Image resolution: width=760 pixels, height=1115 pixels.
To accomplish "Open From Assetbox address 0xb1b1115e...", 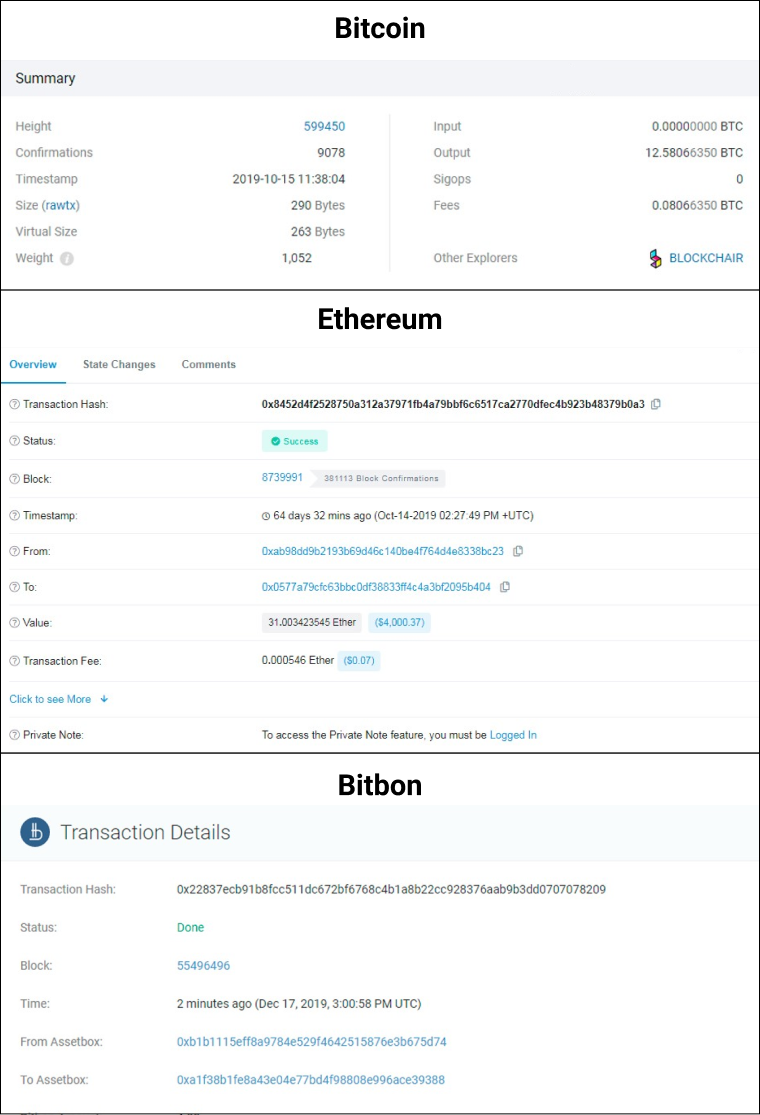I will point(311,1042).
